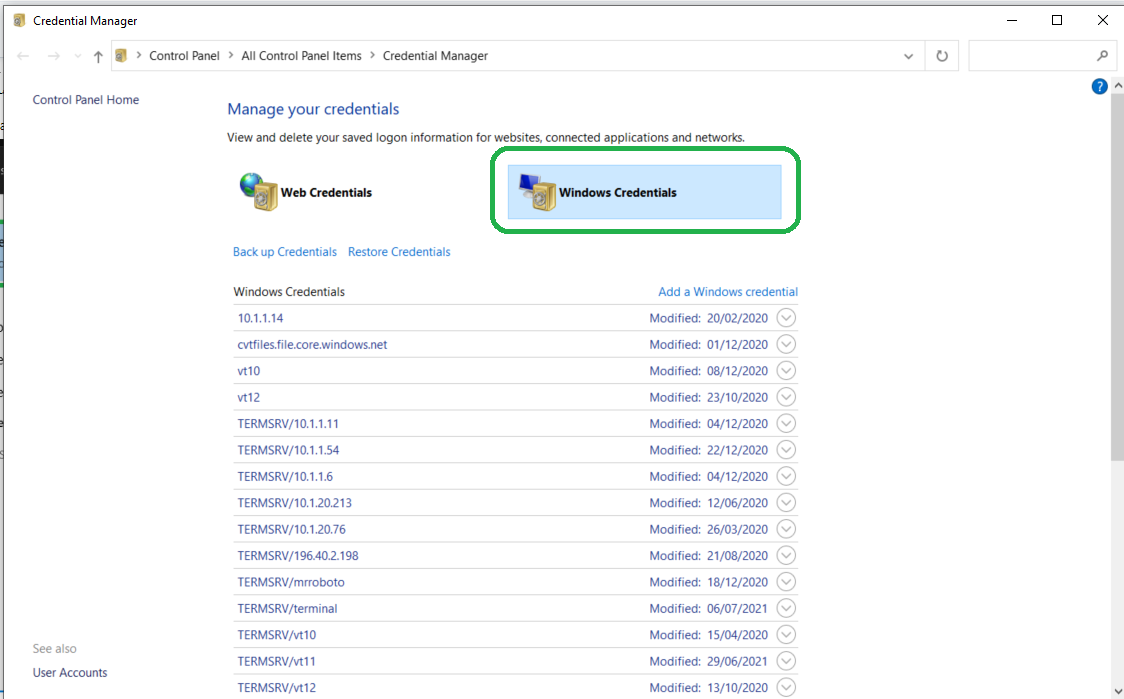The height and width of the screenshot is (699, 1124).
Task: Click the Web Credentials globe safe icon
Action: pos(258,191)
